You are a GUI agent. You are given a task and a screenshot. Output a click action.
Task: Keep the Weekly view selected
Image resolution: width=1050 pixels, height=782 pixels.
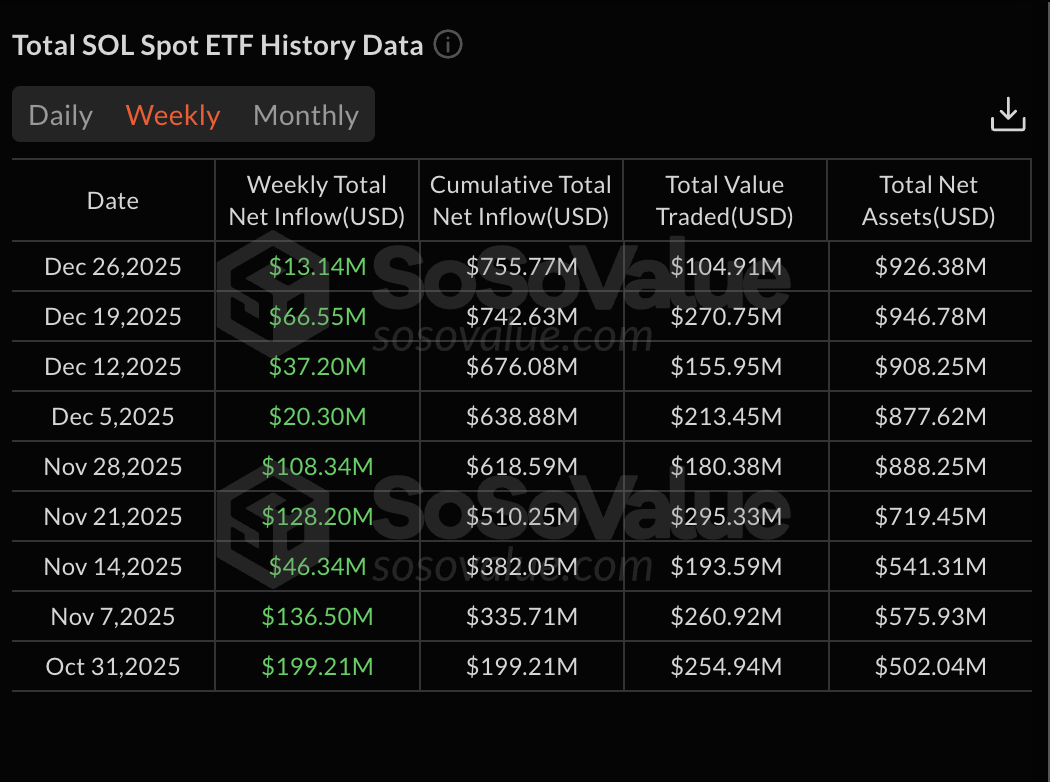pos(172,114)
